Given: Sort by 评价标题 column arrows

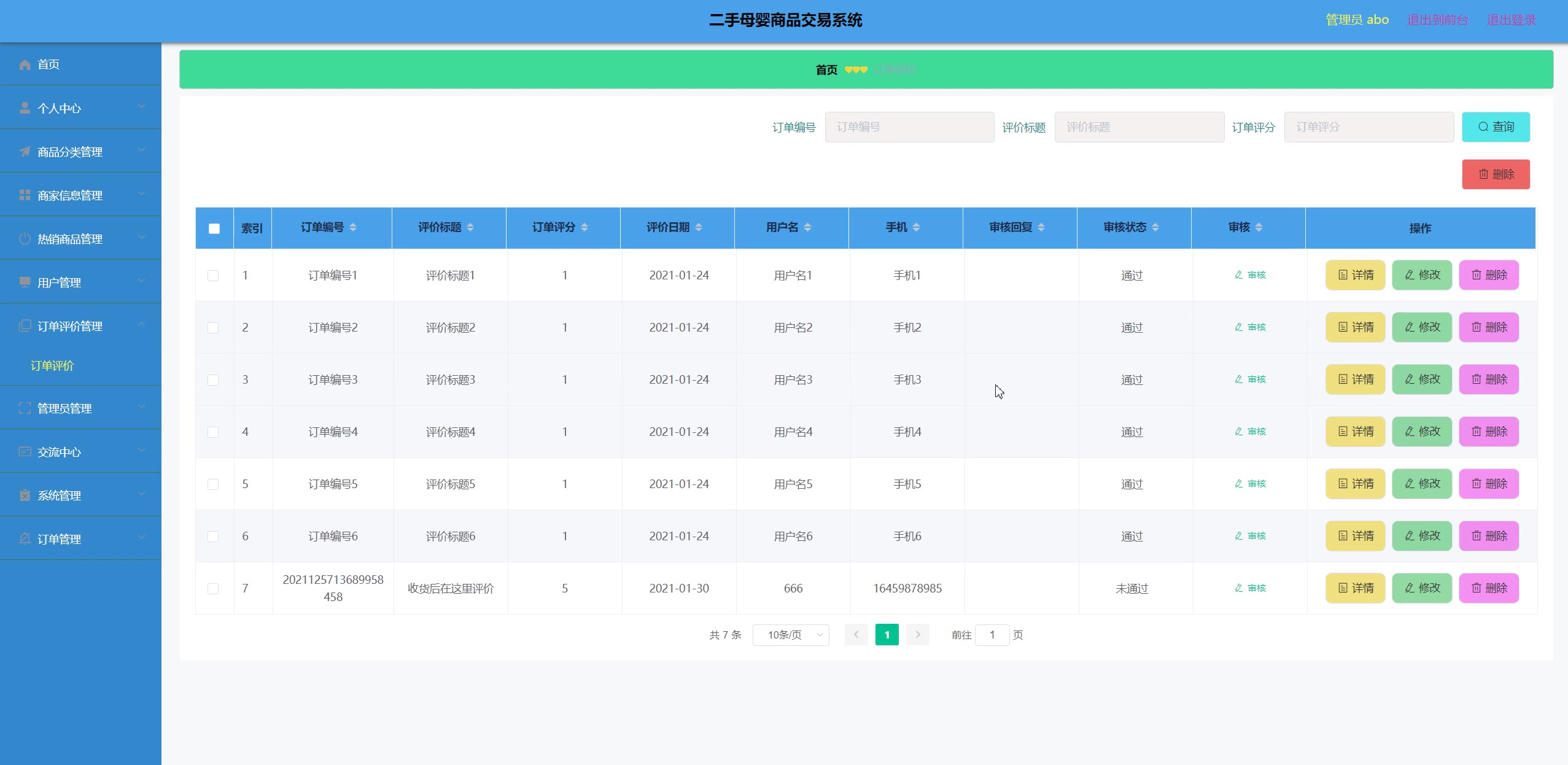Looking at the screenshot, I should coord(470,228).
